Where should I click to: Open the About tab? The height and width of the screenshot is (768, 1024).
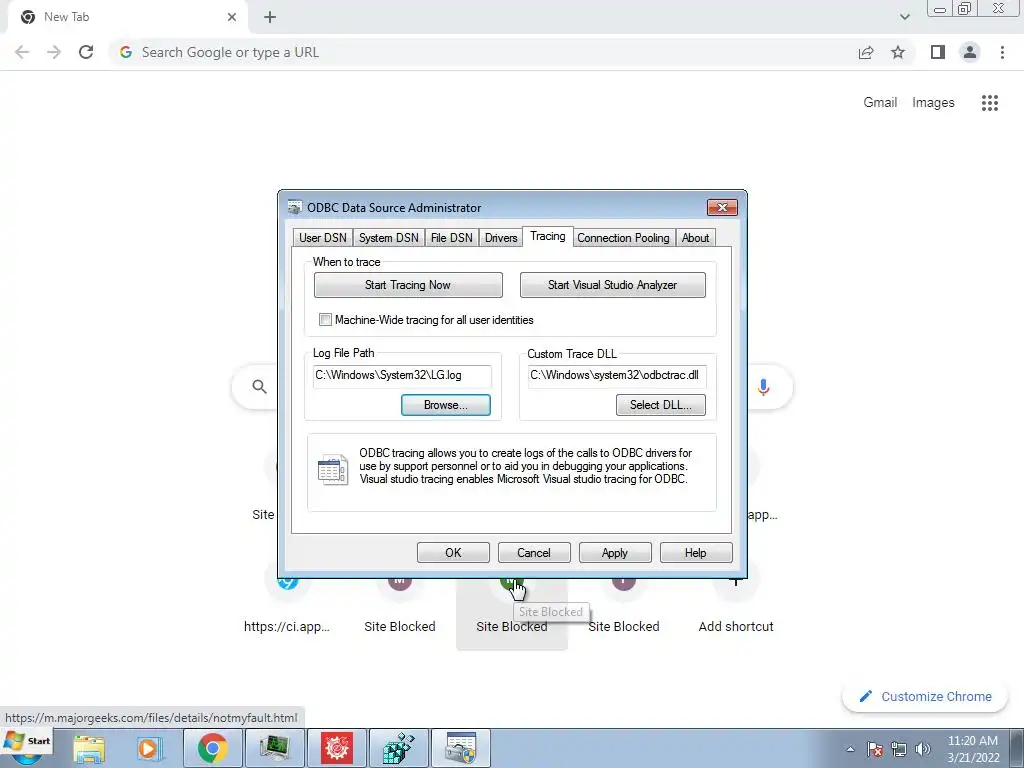696,238
